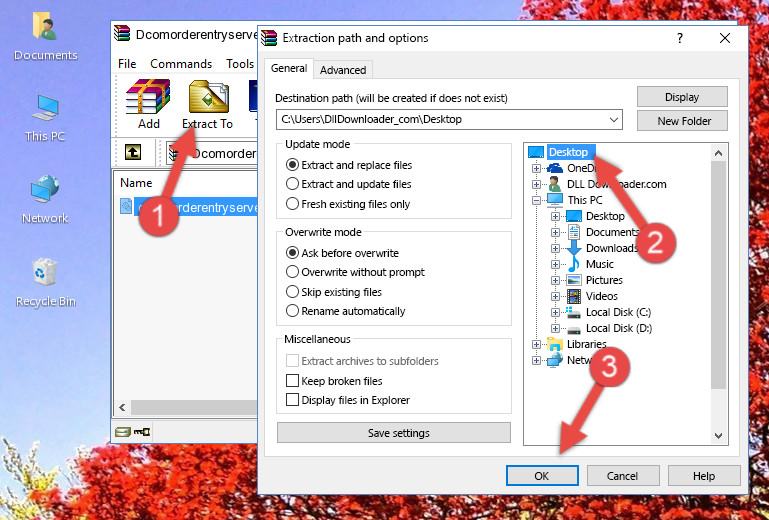Viewport: 769px width, 520px height.
Task: Click the WinRAR books icon in dialog title bar
Action: click(269, 38)
